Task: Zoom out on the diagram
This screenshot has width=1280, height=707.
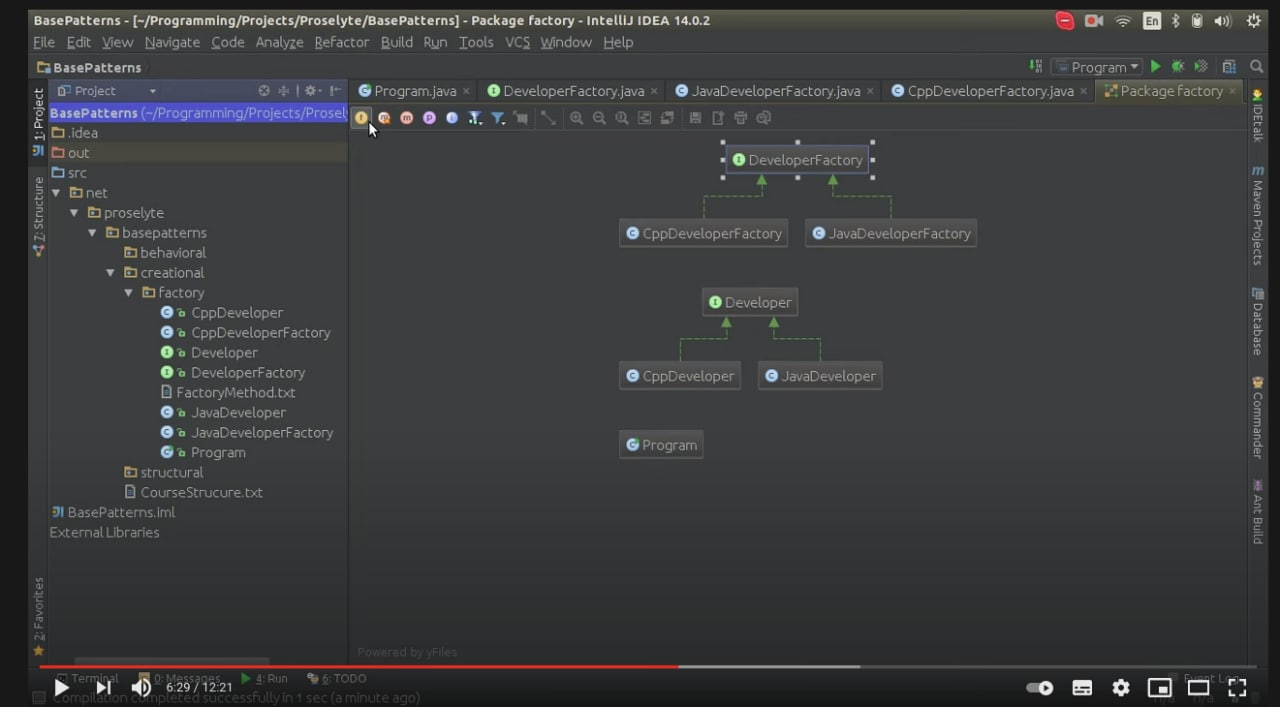Action: pos(599,118)
